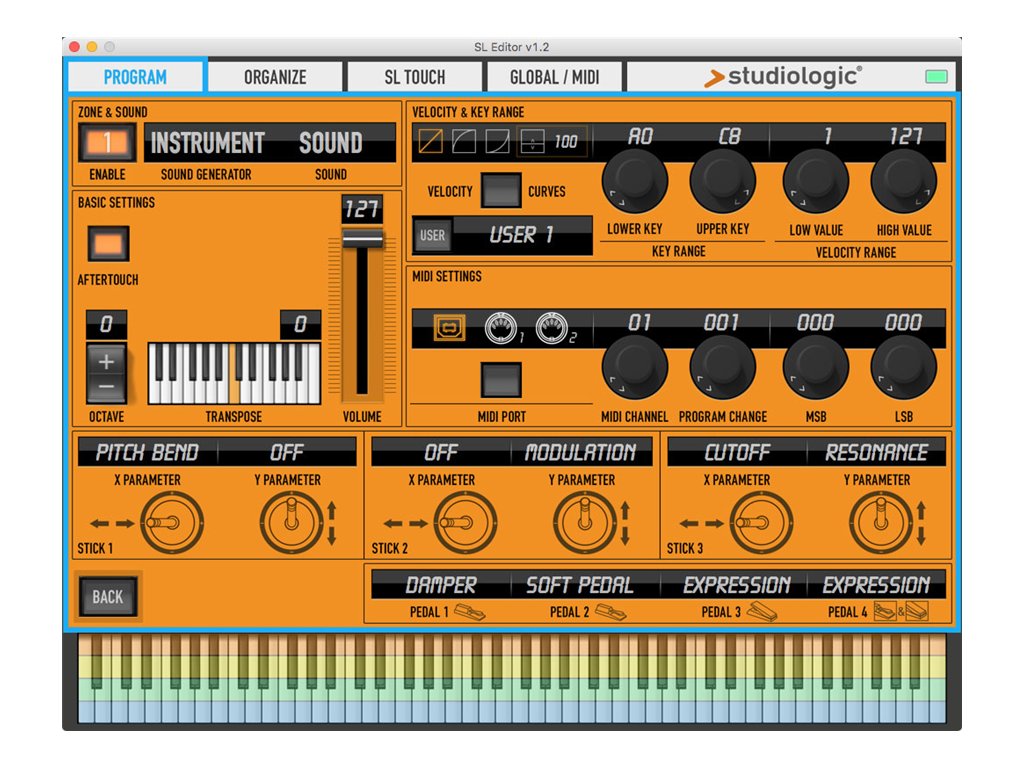Click Stick 3 X parameter joystick
Image resolution: width=1024 pixels, height=768 pixels.
761,523
